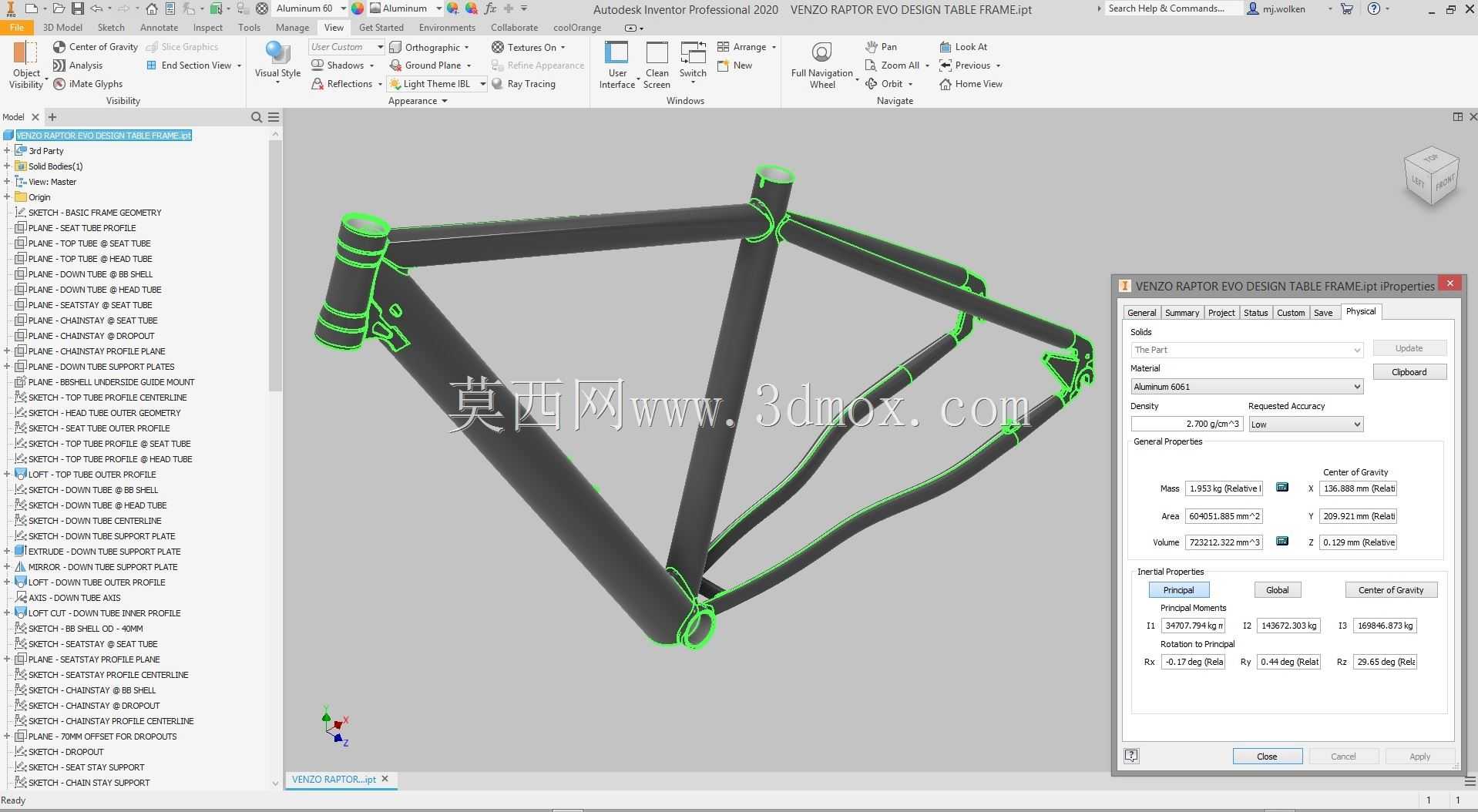Click Clipboard button

1409,372
